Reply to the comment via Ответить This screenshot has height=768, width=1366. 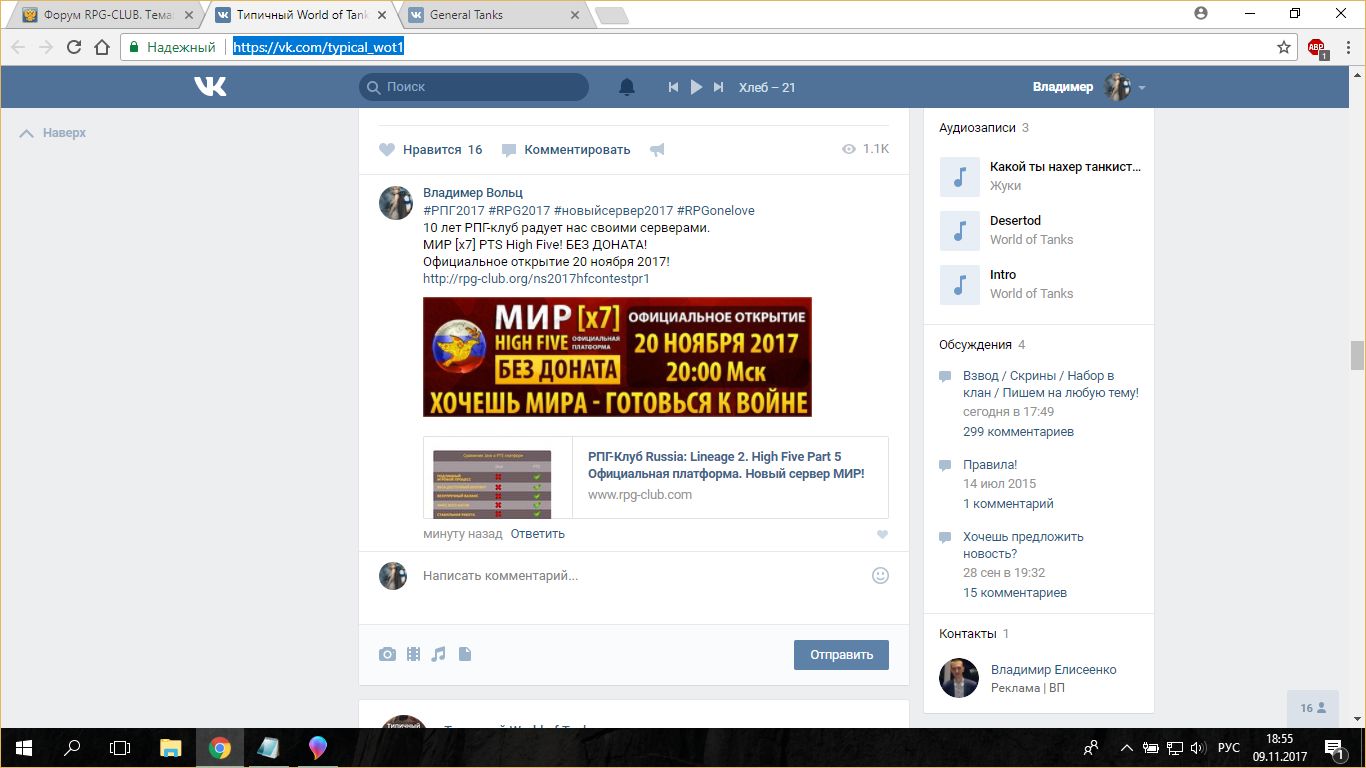pyautogui.click(x=538, y=534)
